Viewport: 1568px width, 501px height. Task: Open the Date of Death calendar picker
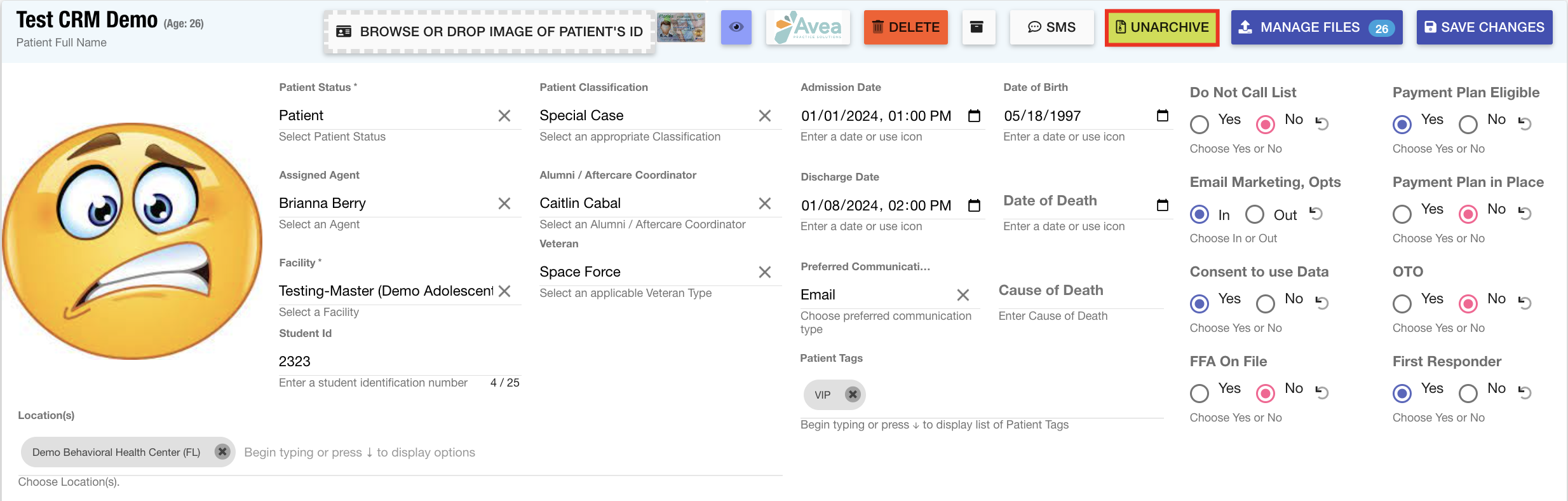(x=1162, y=205)
